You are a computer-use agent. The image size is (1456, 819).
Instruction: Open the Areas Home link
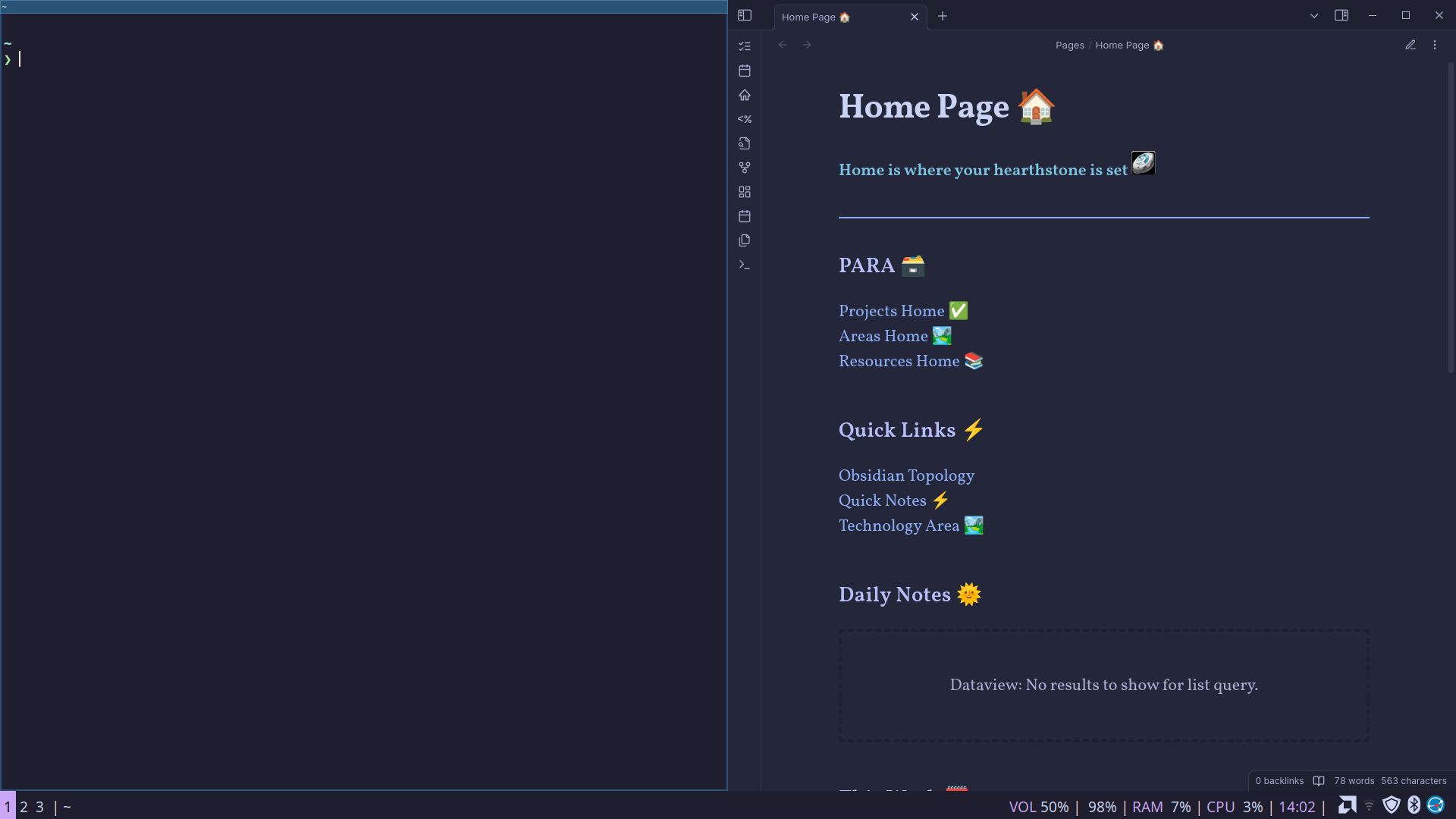coord(895,336)
